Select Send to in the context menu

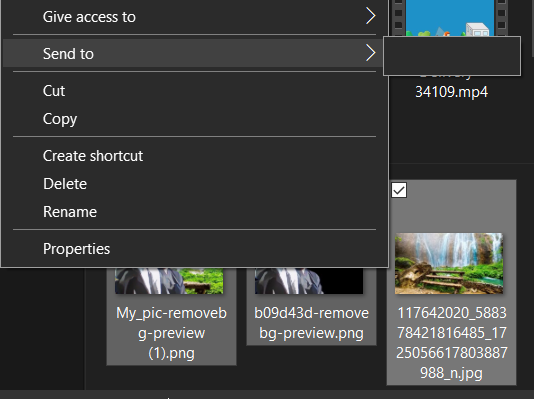(194, 53)
